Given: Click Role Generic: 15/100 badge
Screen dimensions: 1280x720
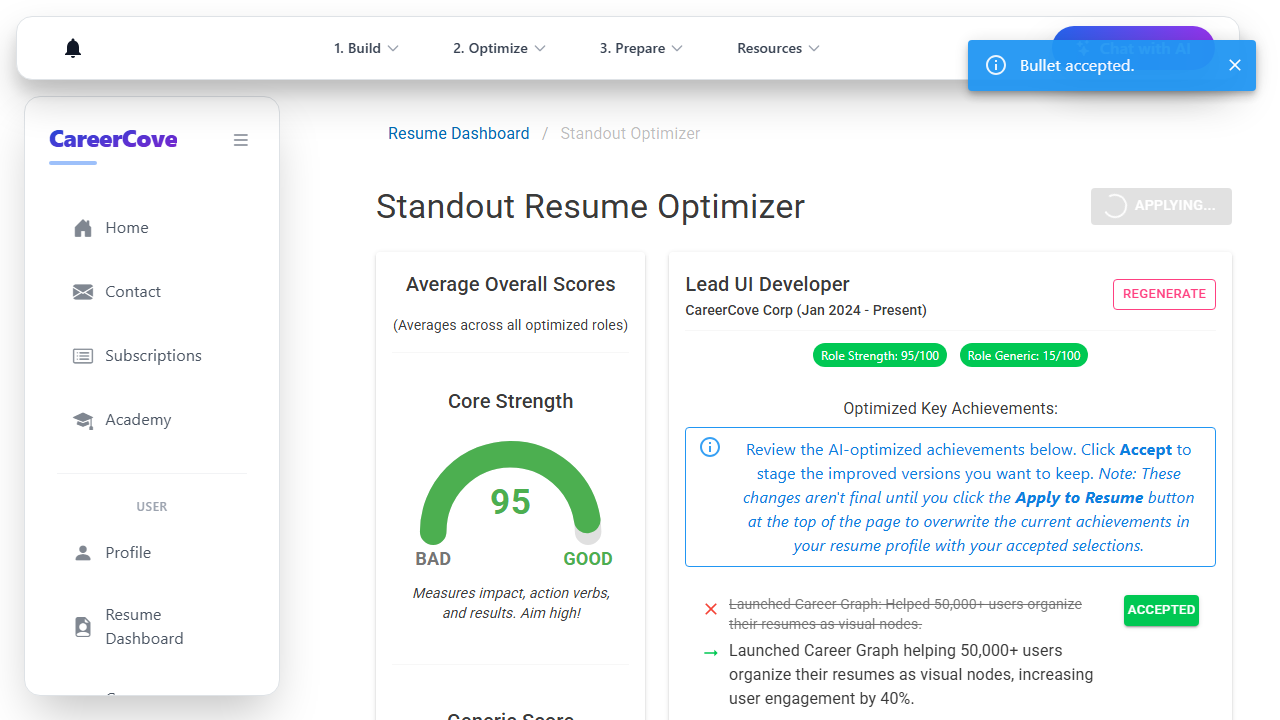Looking at the screenshot, I should click(1024, 355).
